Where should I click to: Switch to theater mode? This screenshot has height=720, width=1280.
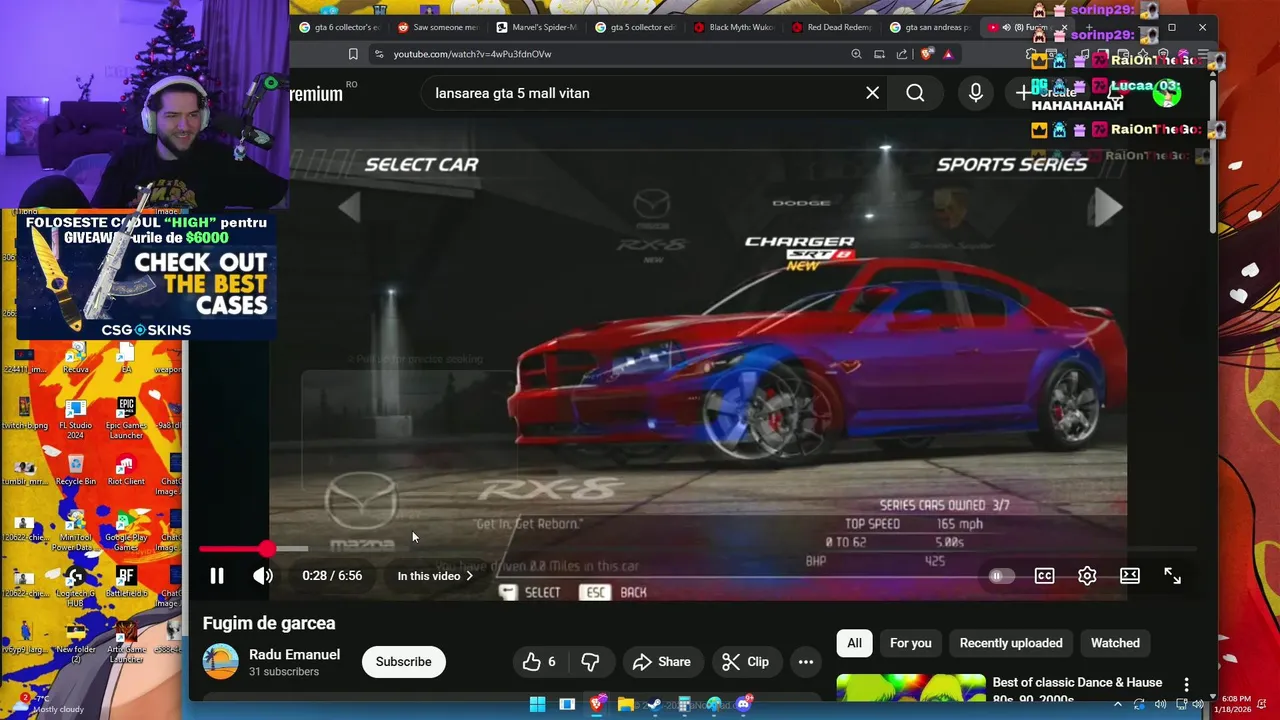pos(1130,576)
